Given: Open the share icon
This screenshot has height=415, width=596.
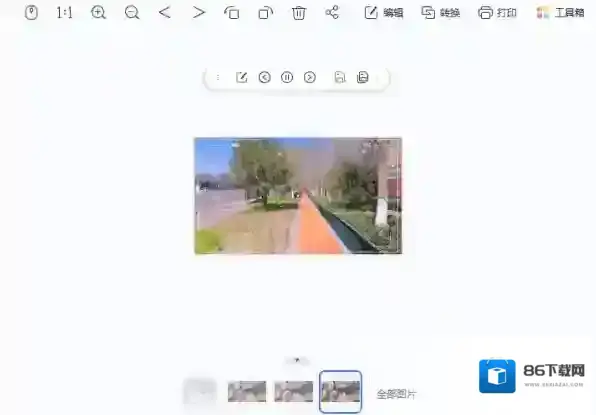Looking at the screenshot, I should [332, 13].
